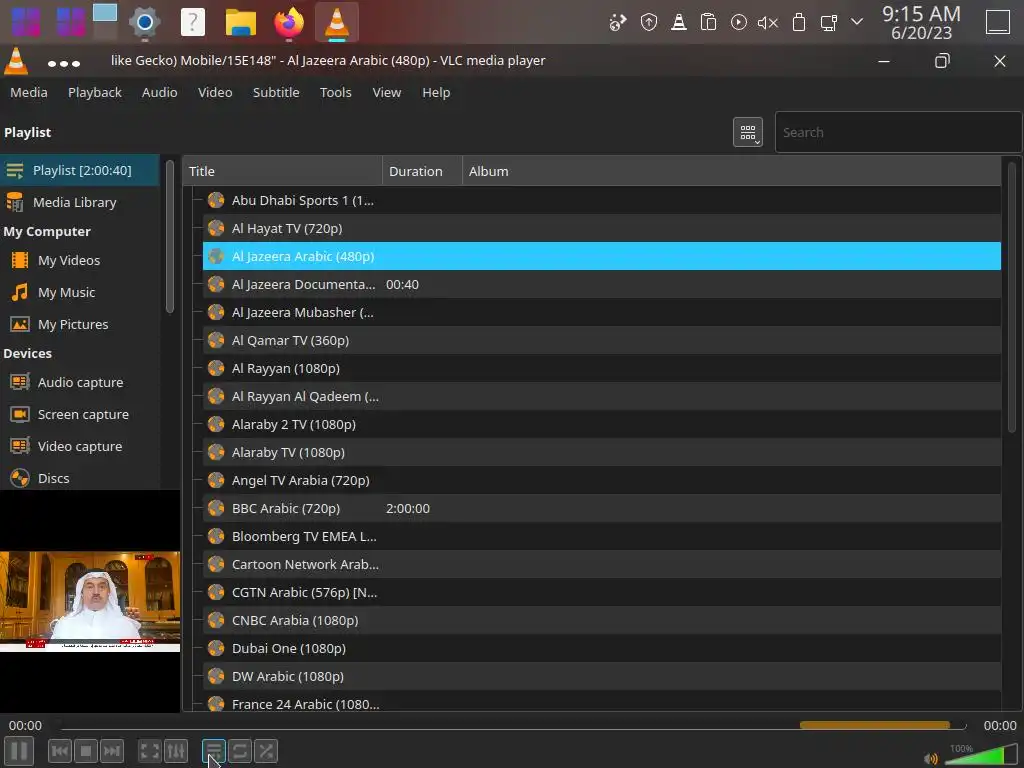Image resolution: width=1024 pixels, height=768 pixels.
Task: Stop playback with the stop button
Action: tap(86, 751)
